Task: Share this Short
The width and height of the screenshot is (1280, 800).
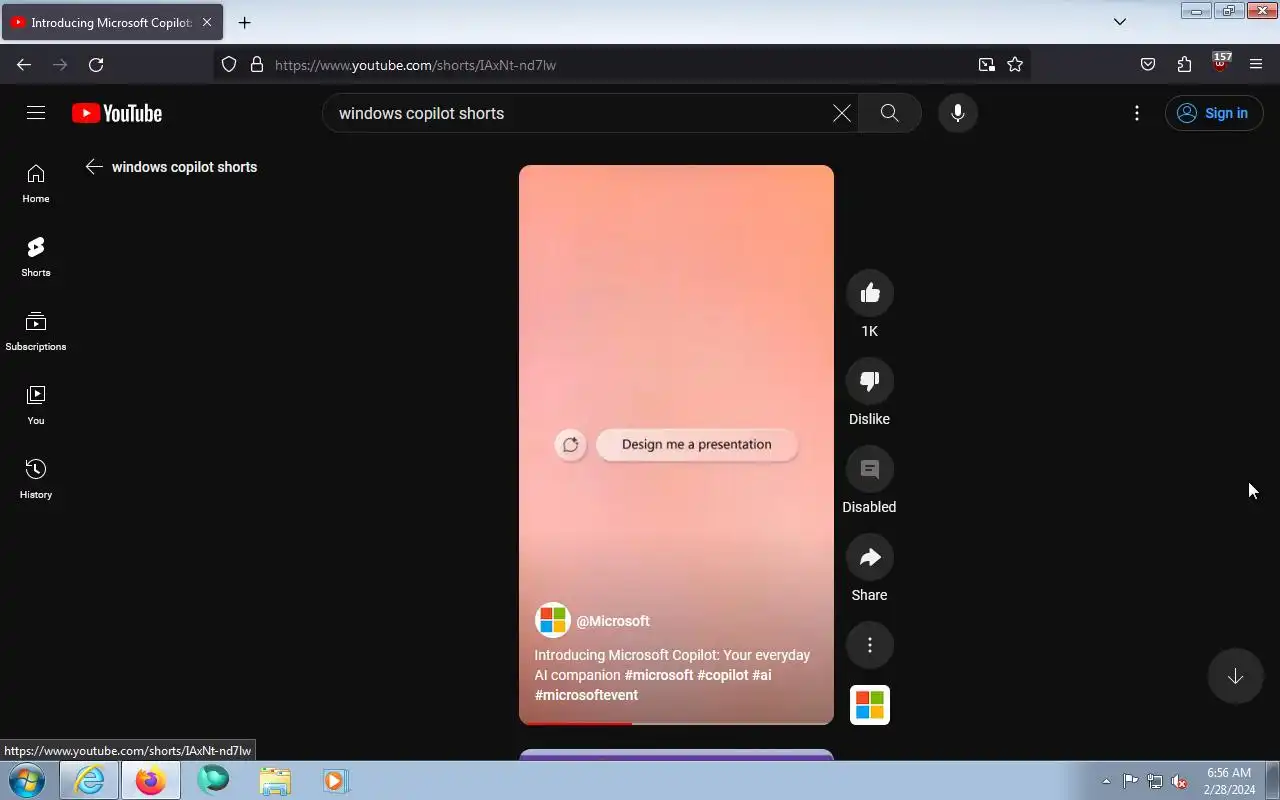Action: pos(870,557)
